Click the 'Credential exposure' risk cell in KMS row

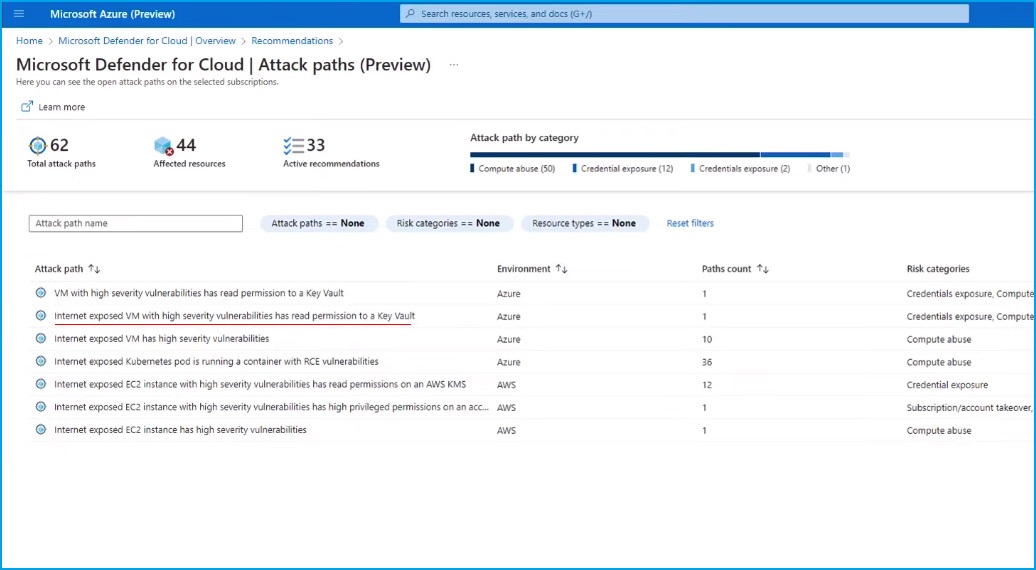[x=947, y=384]
